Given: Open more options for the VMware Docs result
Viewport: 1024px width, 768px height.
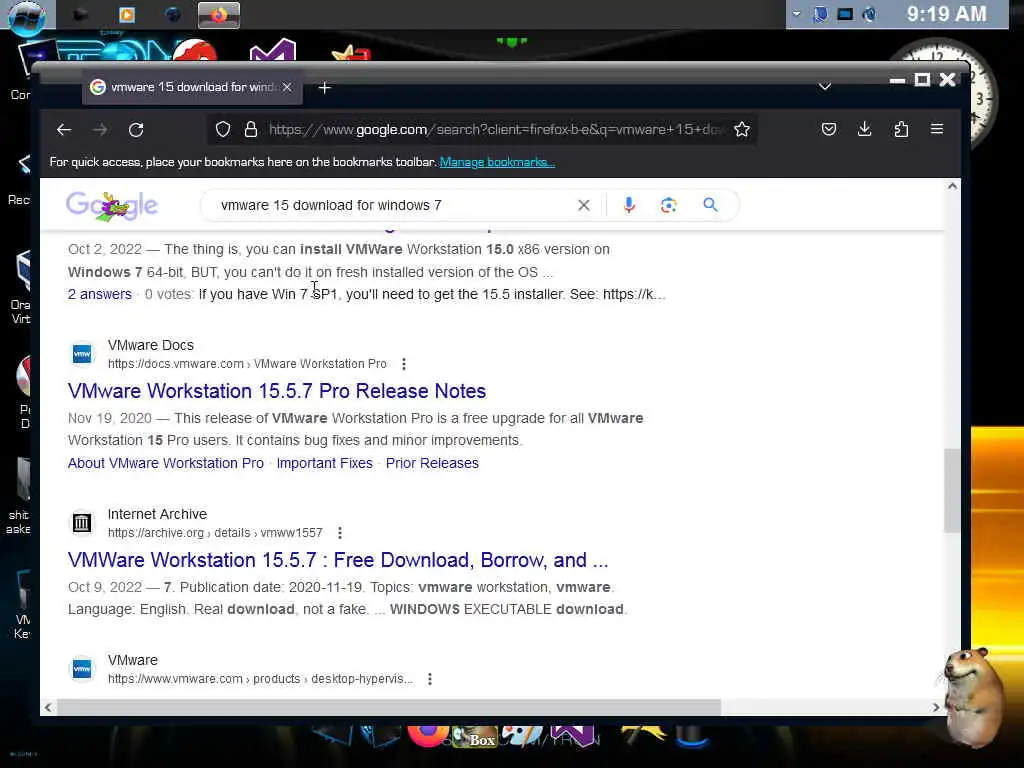Looking at the screenshot, I should pyautogui.click(x=404, y=364).
